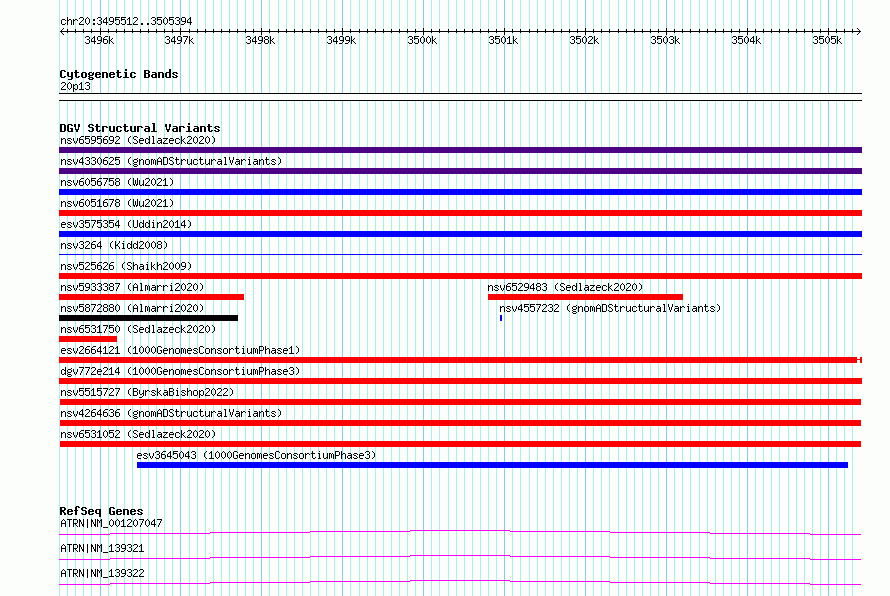Open the nsv5872880 (Almarri2020) variant label
This screenshot has height=596, width=890.
tap(132, 308)
